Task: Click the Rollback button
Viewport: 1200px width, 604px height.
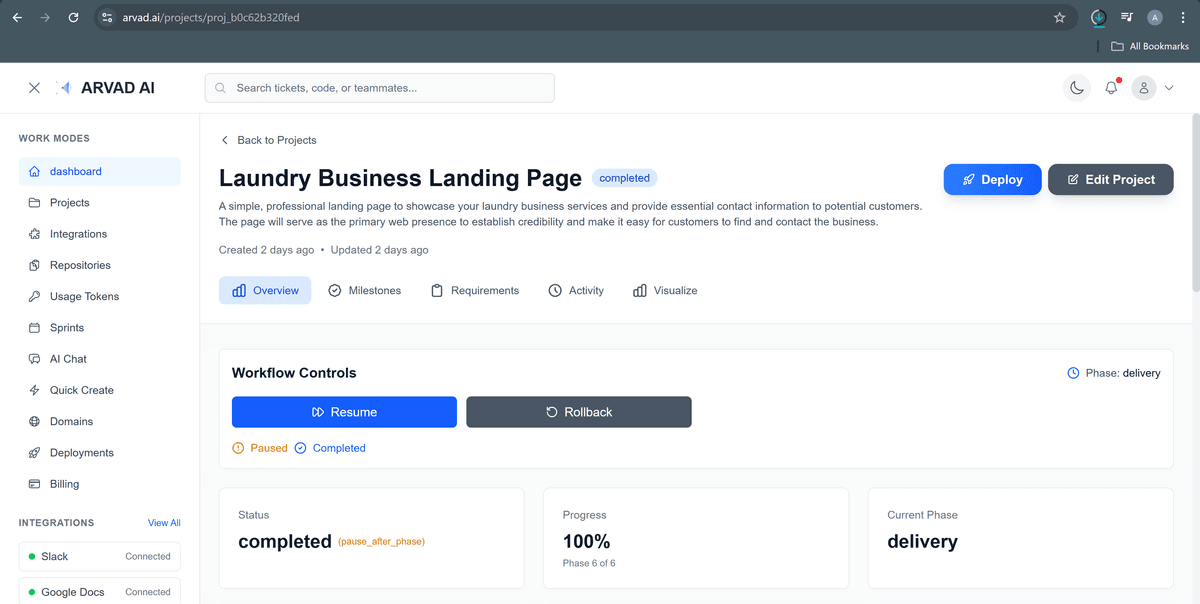Action: (x=578, y=411)
